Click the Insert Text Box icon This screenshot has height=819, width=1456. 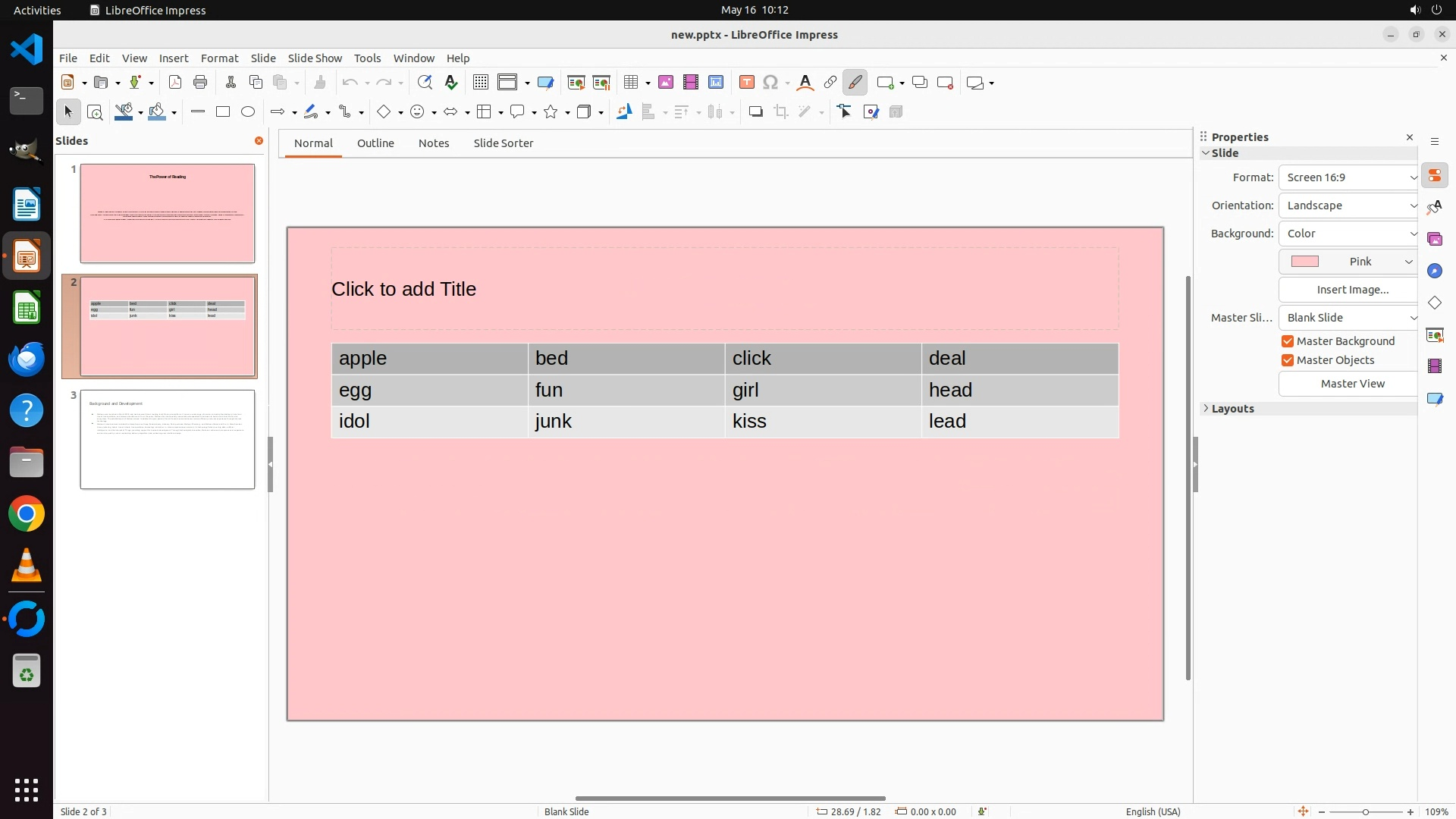[x=747, y=83]
